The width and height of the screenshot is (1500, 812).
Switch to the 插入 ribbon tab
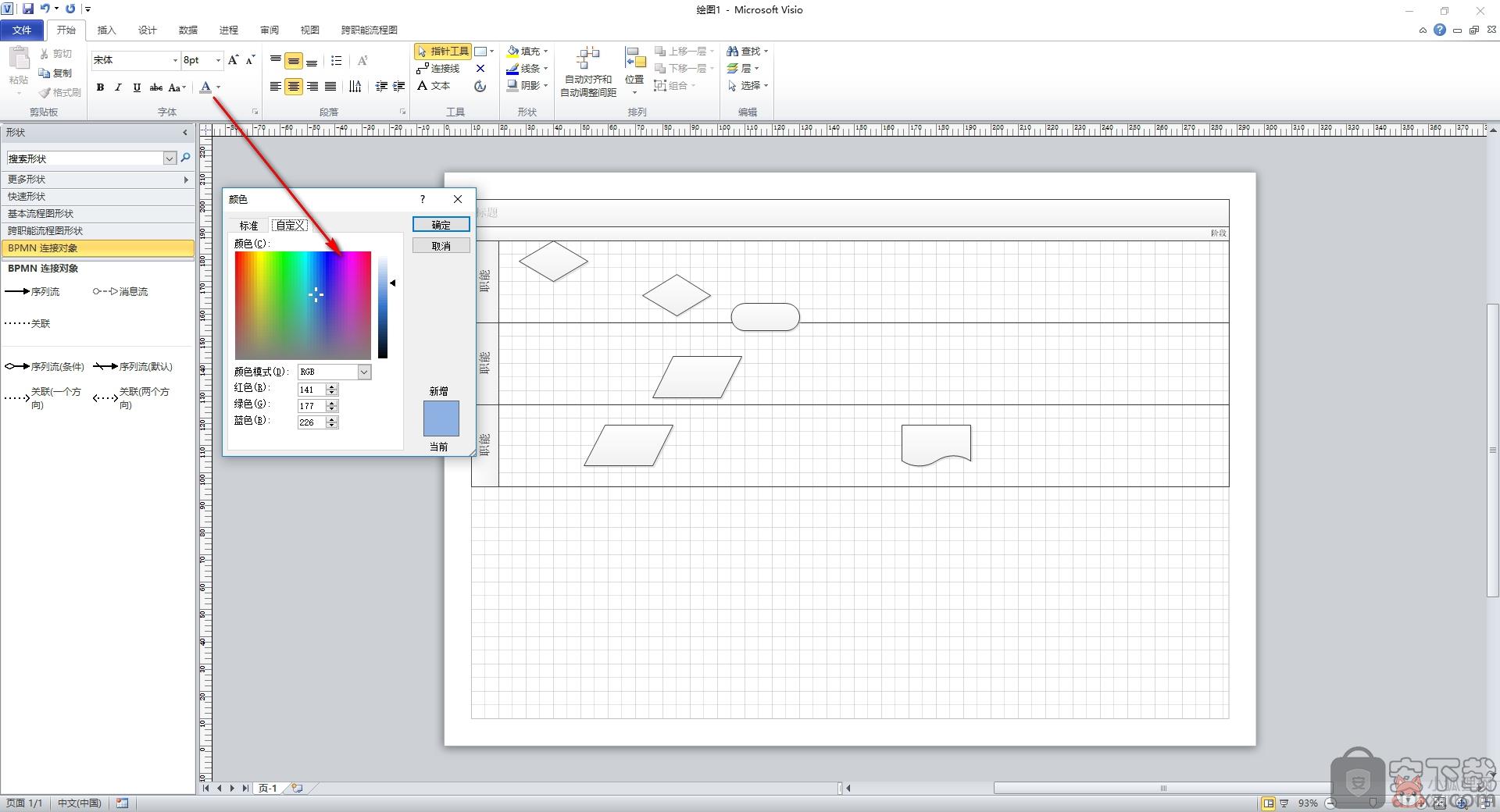tap(106, 30)
